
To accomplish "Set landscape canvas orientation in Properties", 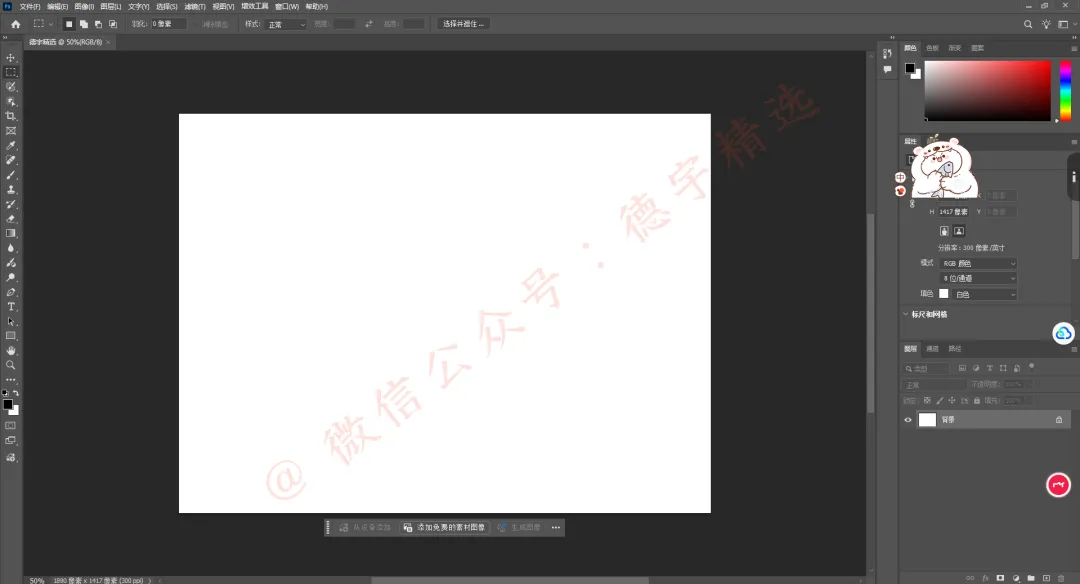I will (x=959, y=231).
